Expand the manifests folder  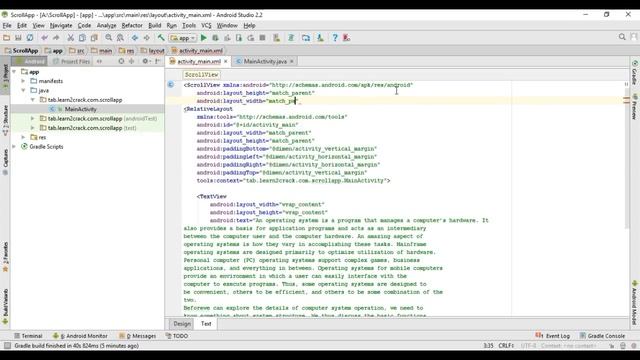24,81
